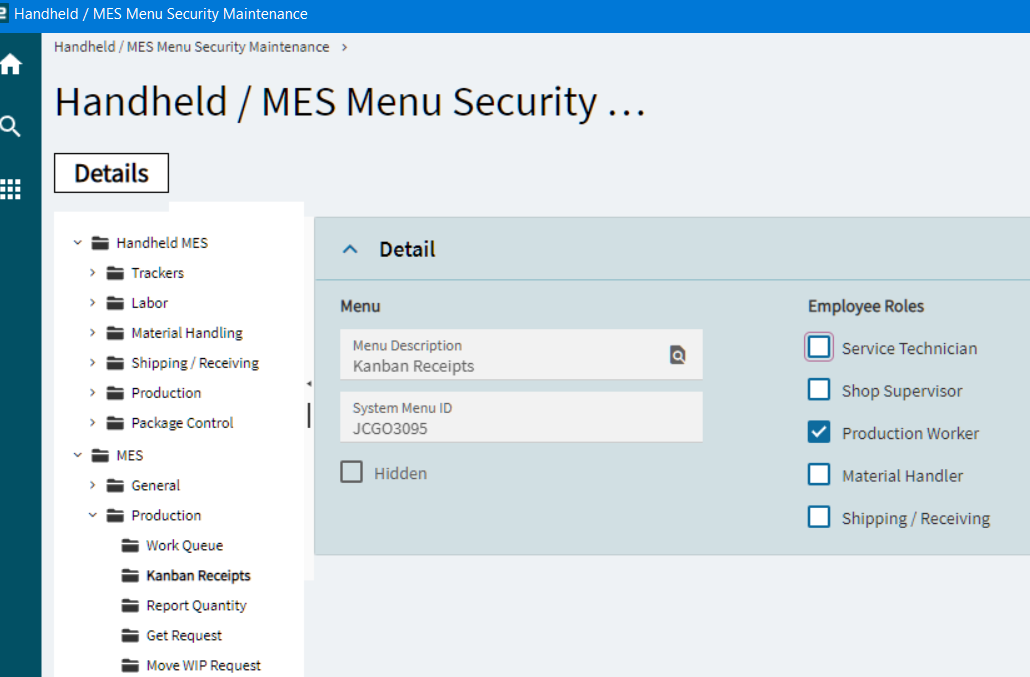This screenshot has width=1030, height=677.
Task: Click the Menu section label
Action: [x=360, y=307]
